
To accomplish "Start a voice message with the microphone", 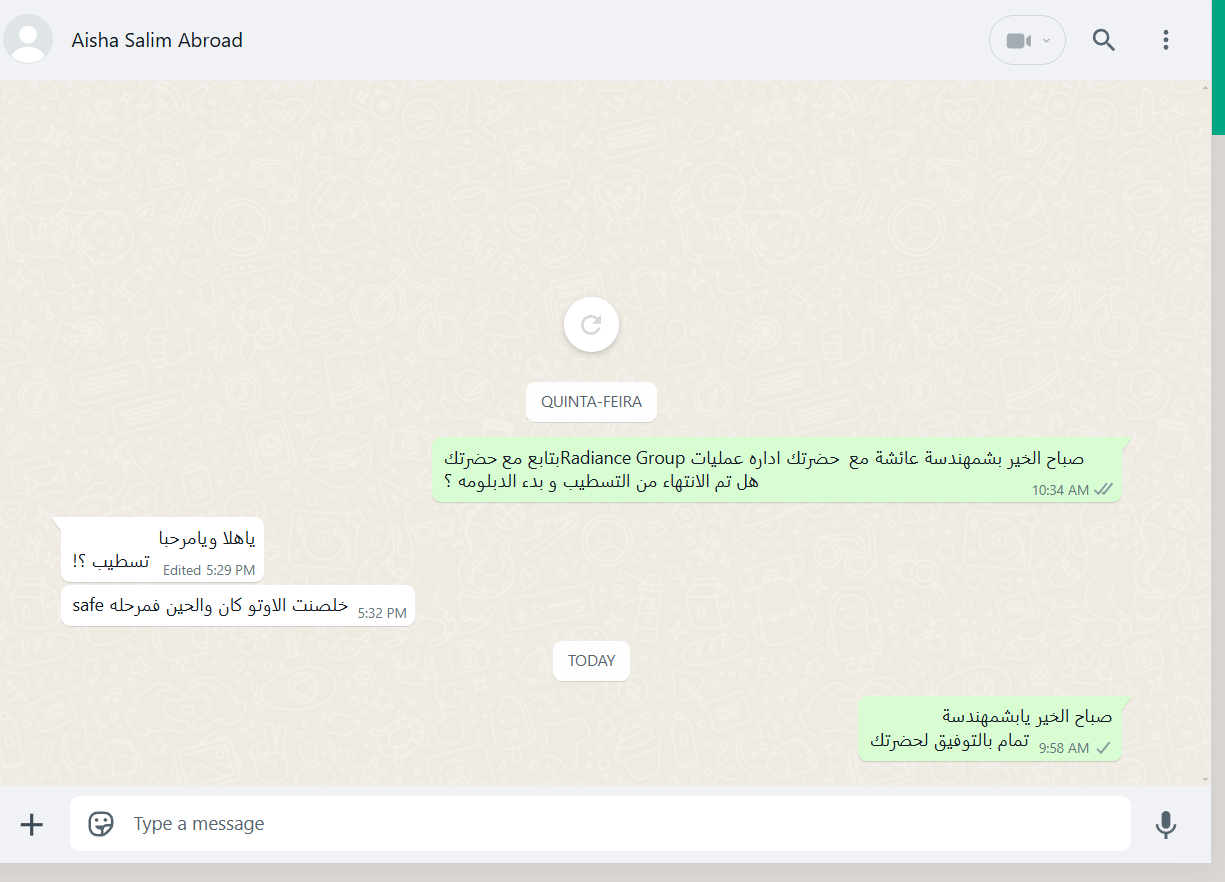I will 1165,824.
